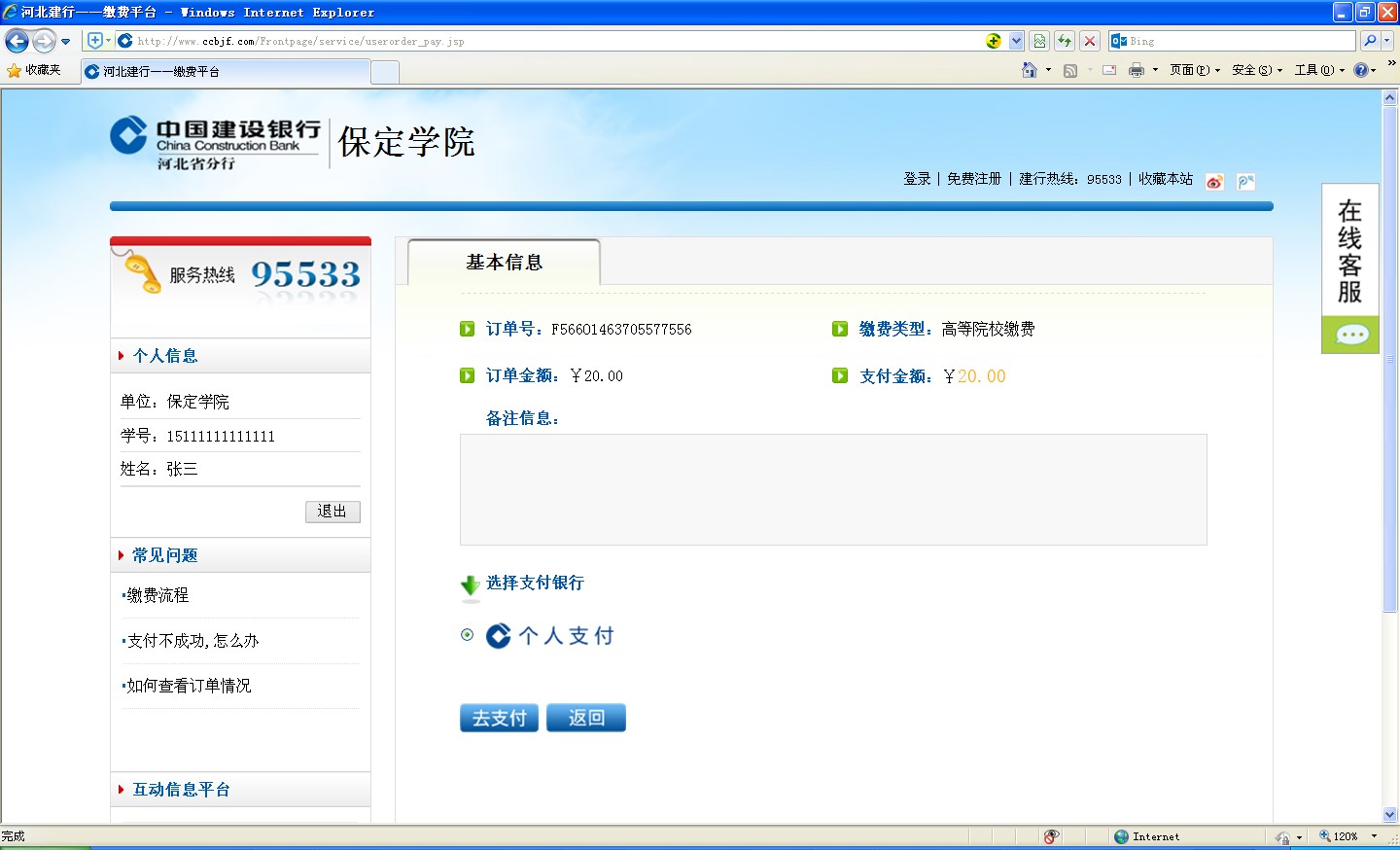Click the IE Home icon

click(x=1030, y=70)
